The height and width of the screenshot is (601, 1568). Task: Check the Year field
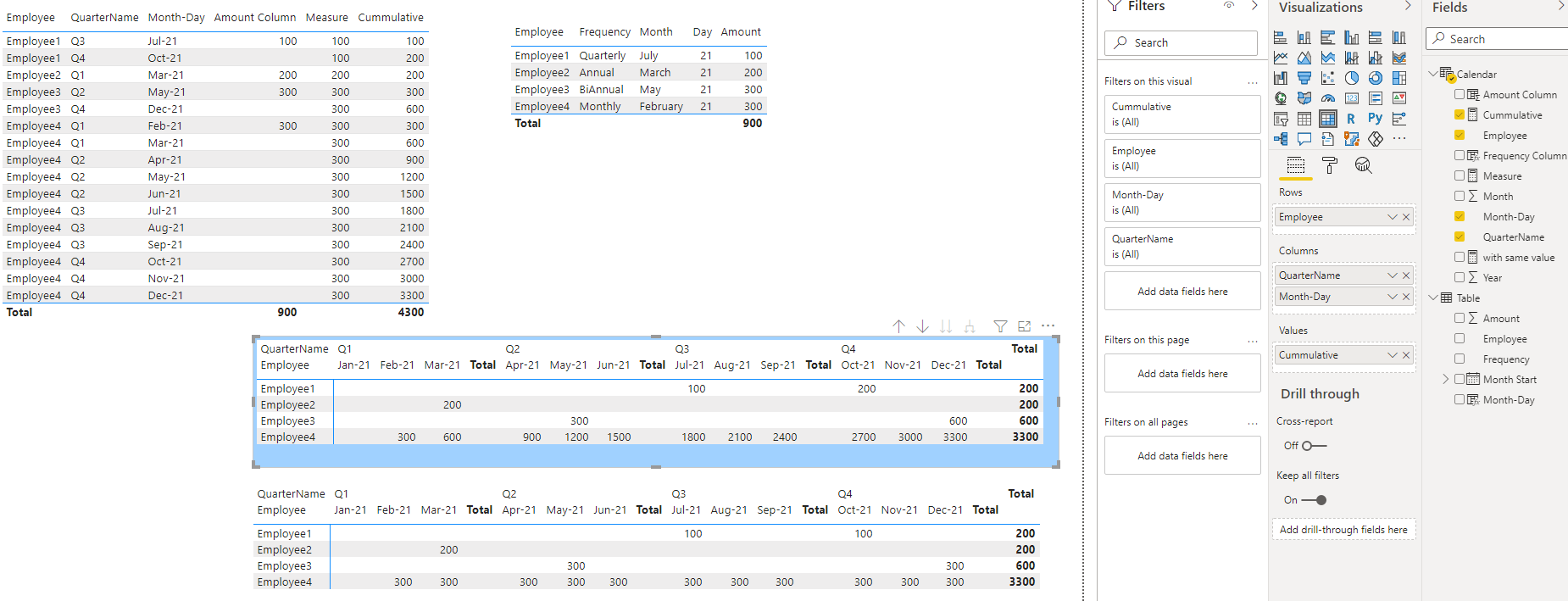(x=1460, y=277)
